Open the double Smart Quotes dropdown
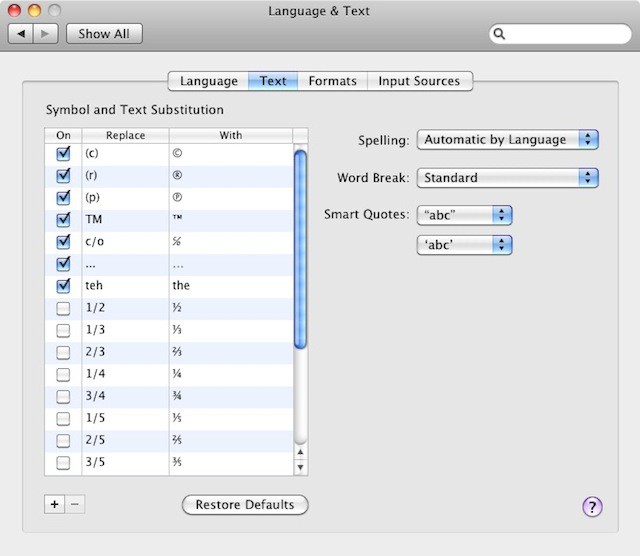The height and width of the screenshot is (556, 640). (x=464, y=215)
